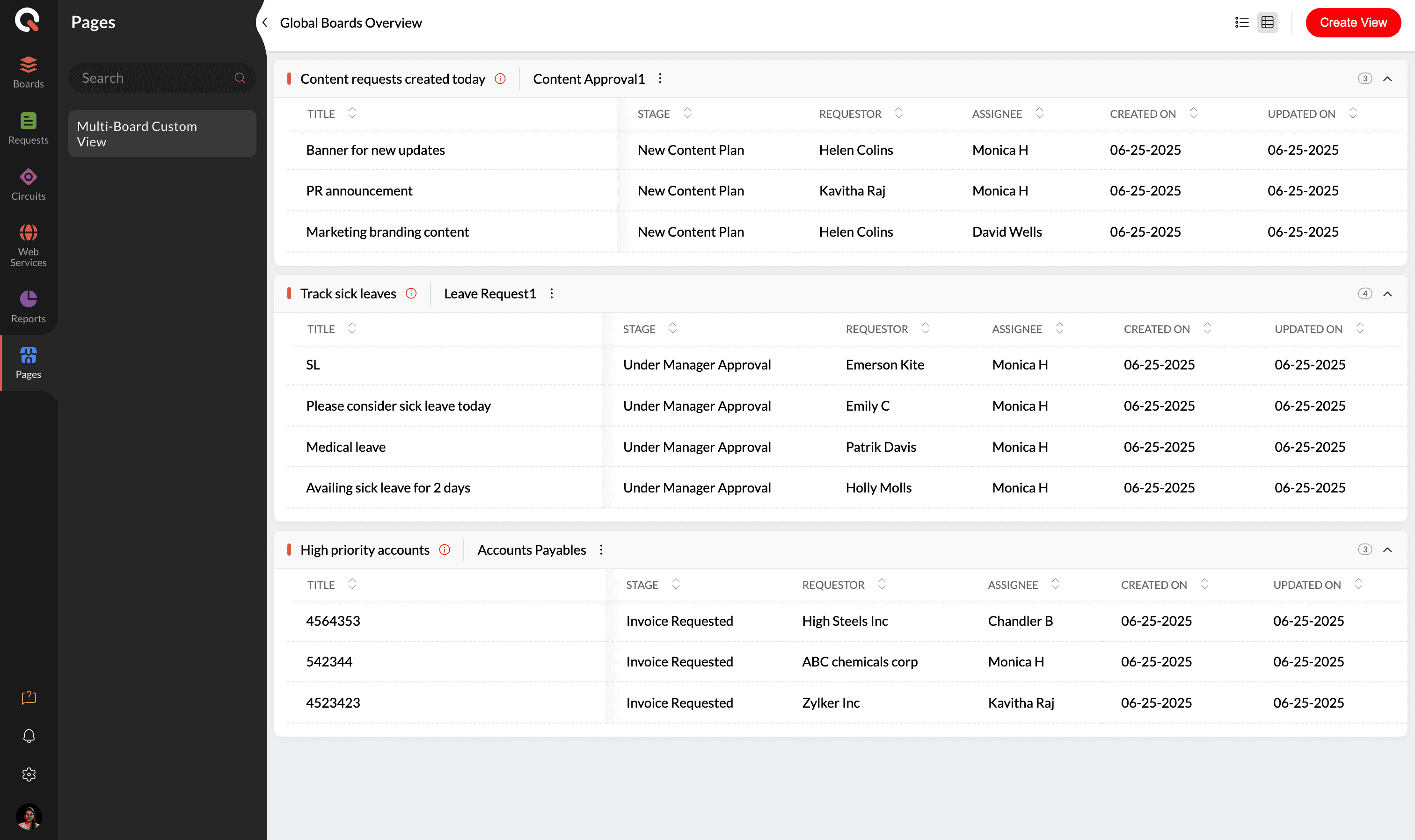
Task: Go to Requests in the sidebar
Action: tap(29, 128)
